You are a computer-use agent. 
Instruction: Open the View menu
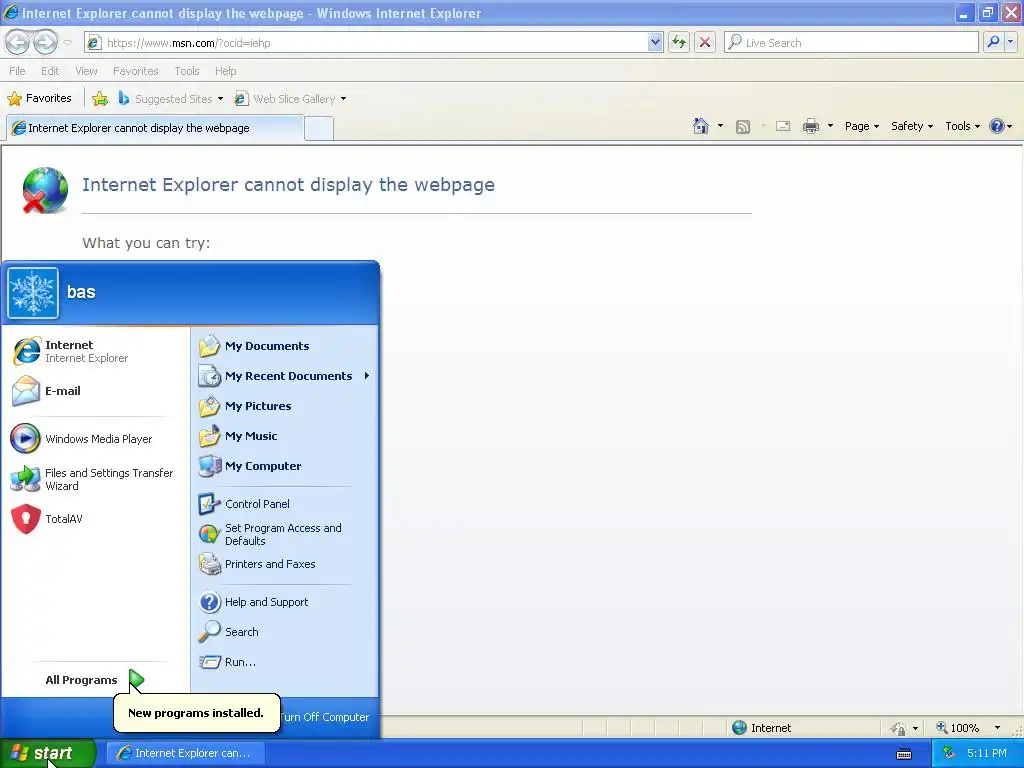point(86,71)
